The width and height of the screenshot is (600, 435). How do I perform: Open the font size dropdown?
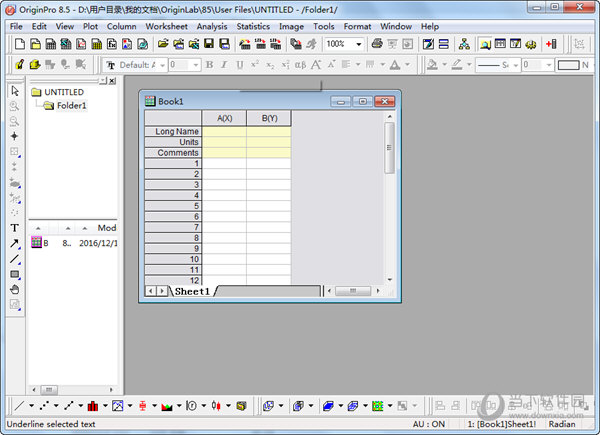(196, 65)
